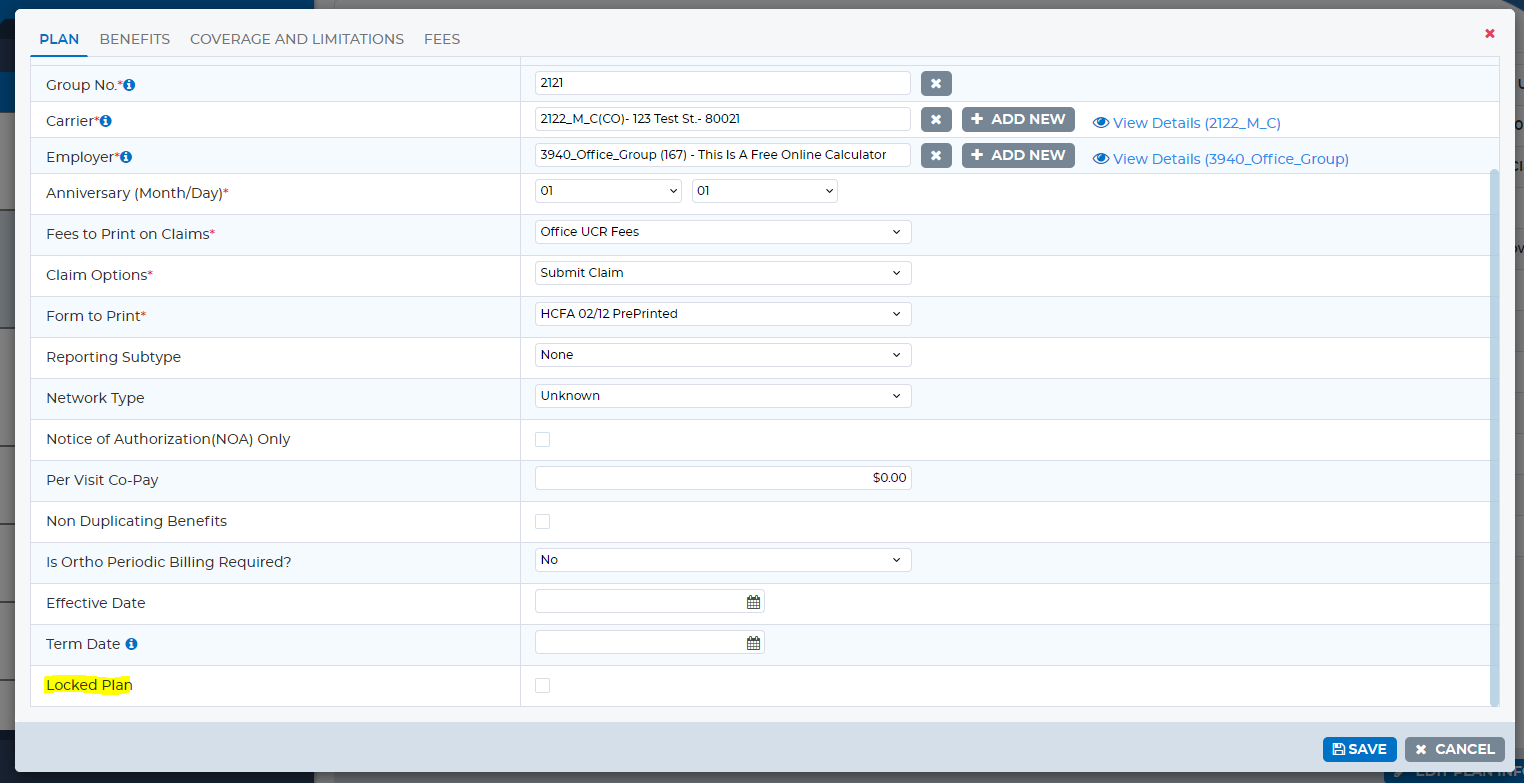Expand the Network Type dropdown
The image size is (1524, 783).
[x=723, y=396]
